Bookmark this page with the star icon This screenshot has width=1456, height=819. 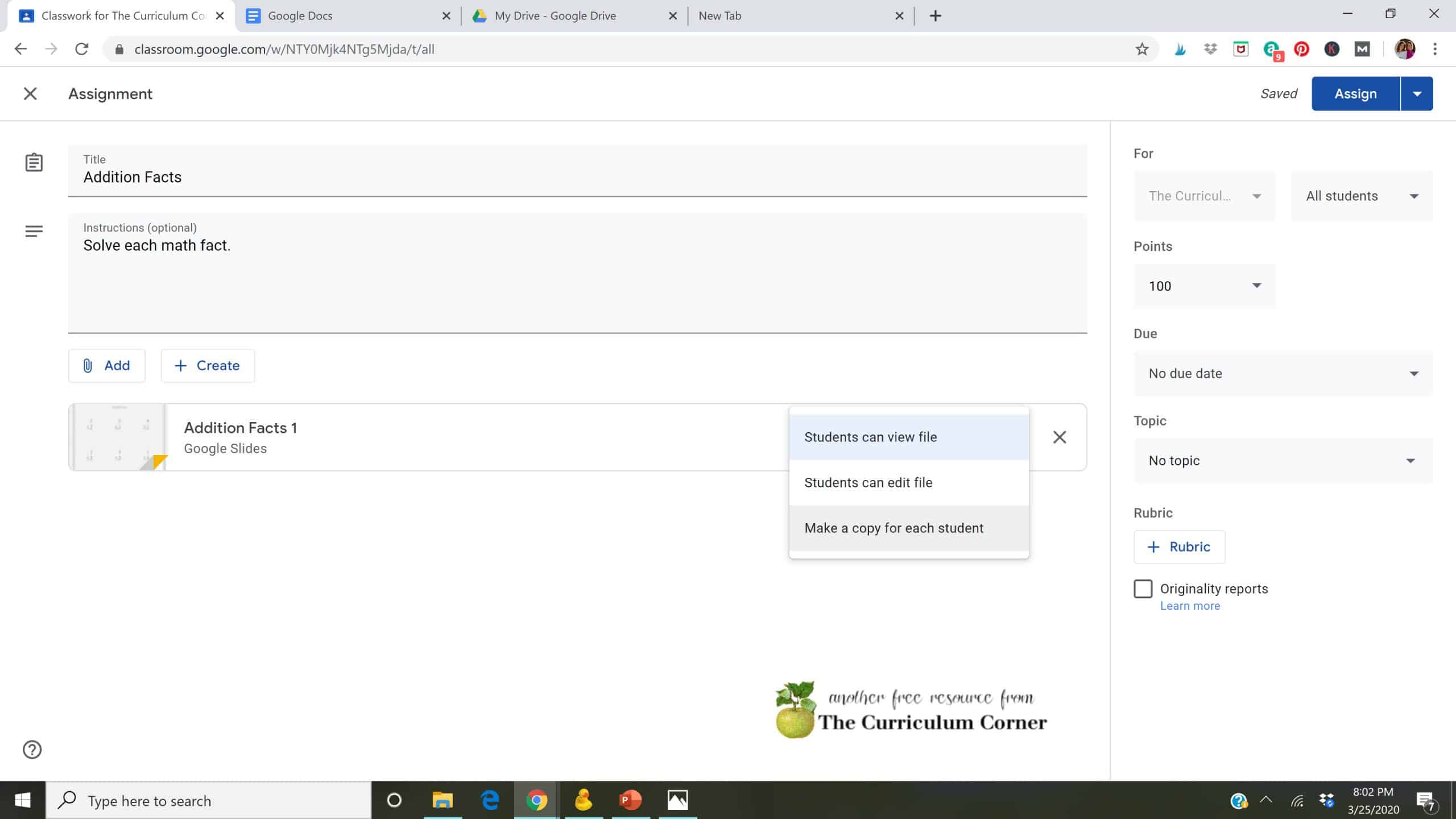pyautogui.click(x=1141, y=48)
